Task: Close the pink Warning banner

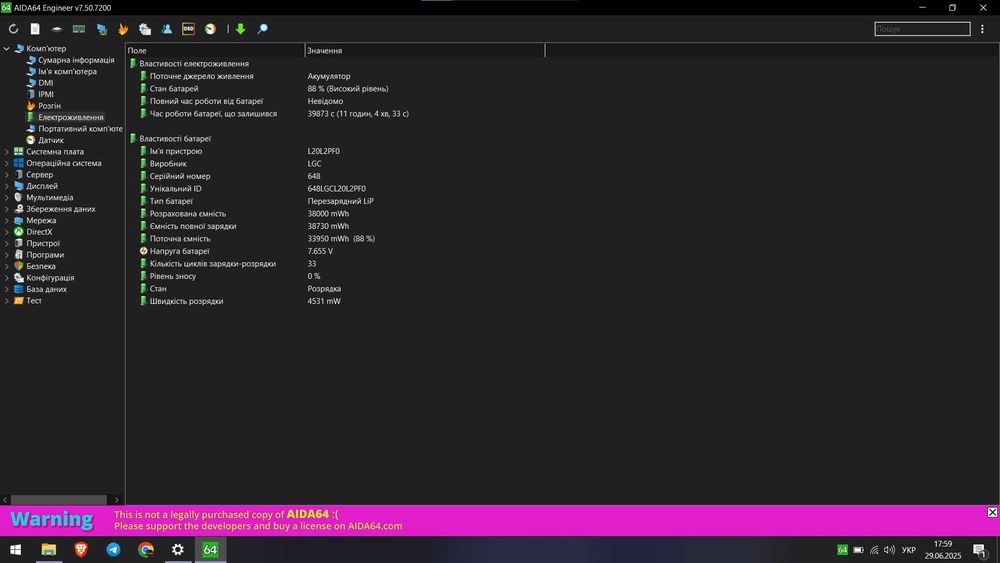Action: tap(992, 512)
